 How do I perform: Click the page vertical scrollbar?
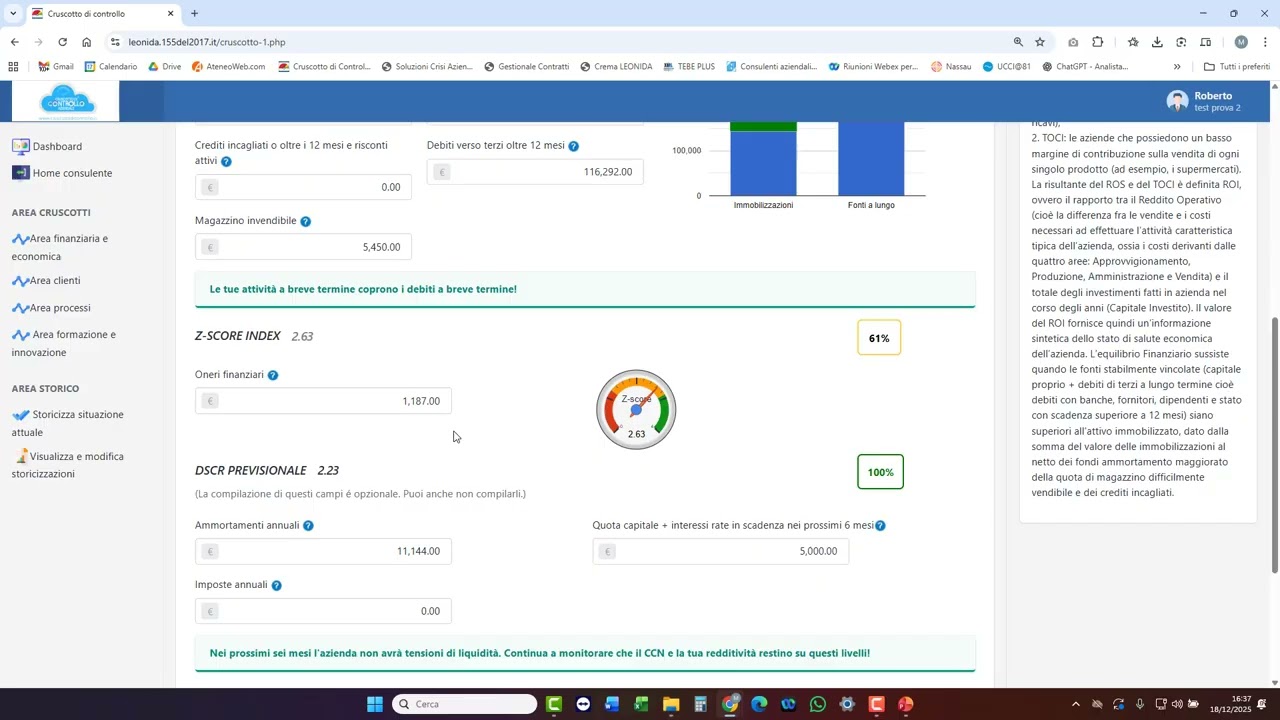coord(1274,445)
